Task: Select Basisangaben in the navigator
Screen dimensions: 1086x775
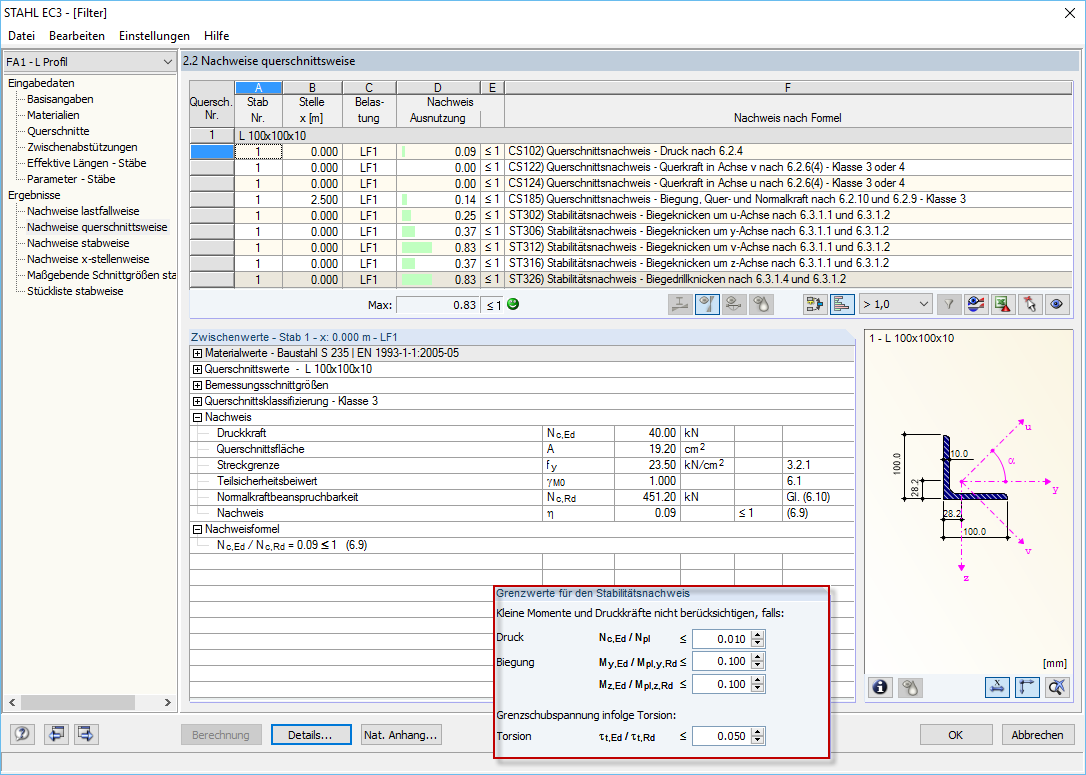Action: (60, 99)
